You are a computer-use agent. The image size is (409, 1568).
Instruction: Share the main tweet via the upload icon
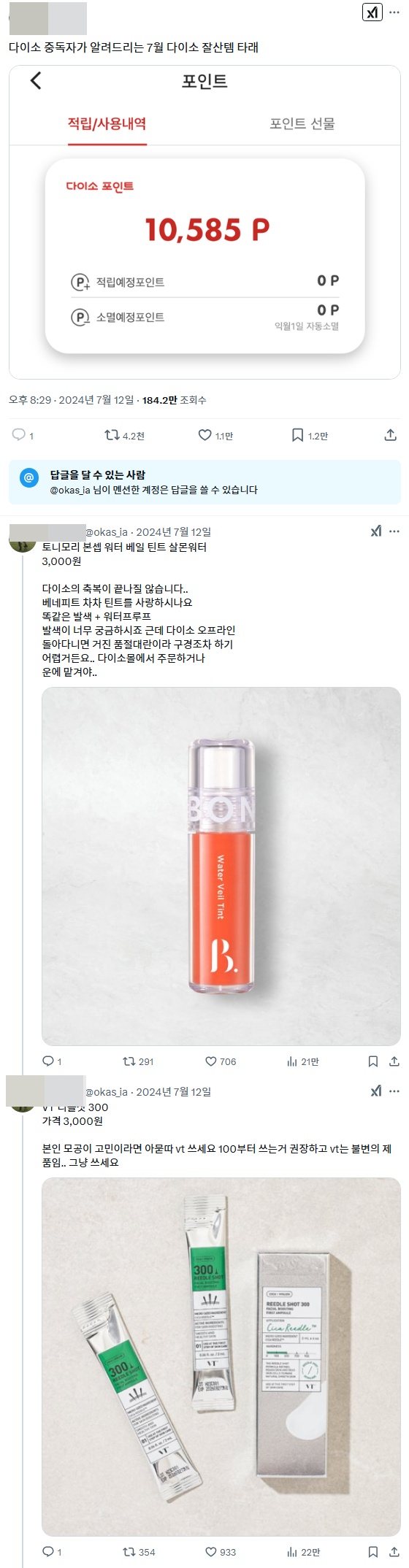click(391, 435)
